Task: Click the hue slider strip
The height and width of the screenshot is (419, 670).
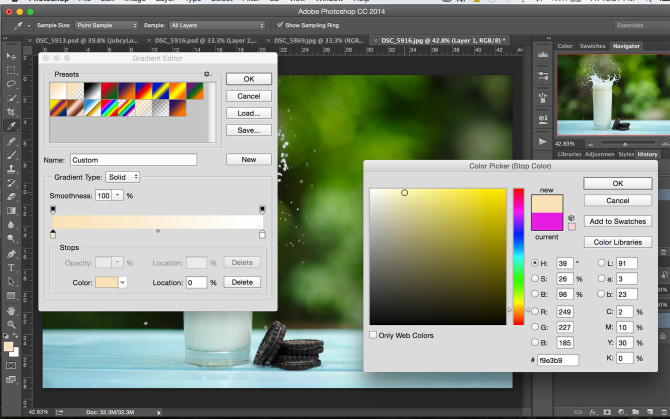Action: [519, 256]
